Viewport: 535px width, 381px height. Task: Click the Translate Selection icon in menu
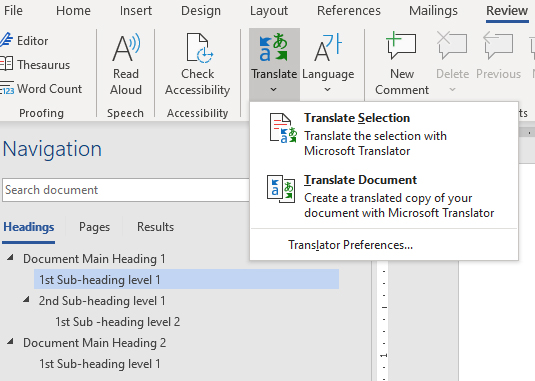coord(283,128)
